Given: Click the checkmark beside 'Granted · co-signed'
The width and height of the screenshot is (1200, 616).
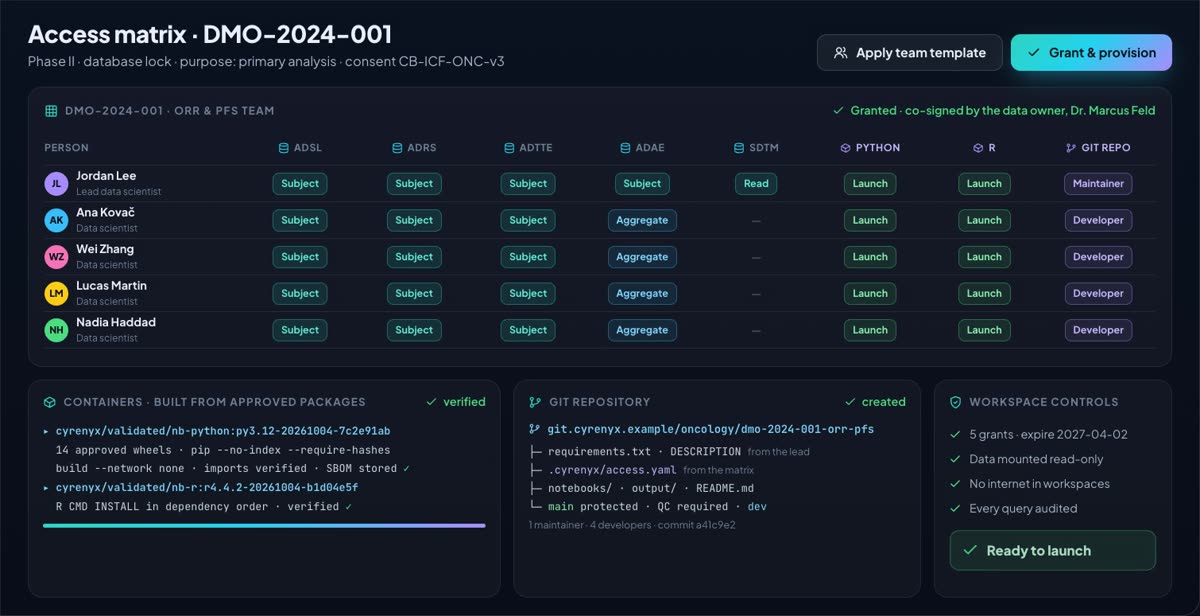Looking at the screenshot, I should [838, 111].
